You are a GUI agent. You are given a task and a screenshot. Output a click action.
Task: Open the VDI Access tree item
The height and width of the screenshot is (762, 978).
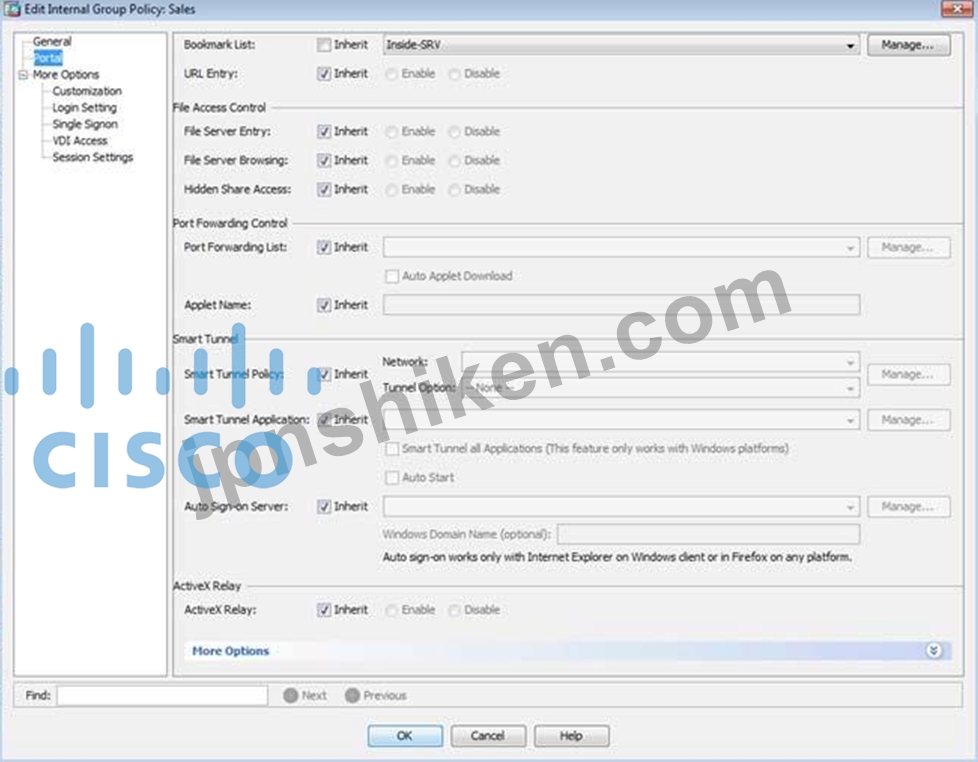[x=80, y=141]
